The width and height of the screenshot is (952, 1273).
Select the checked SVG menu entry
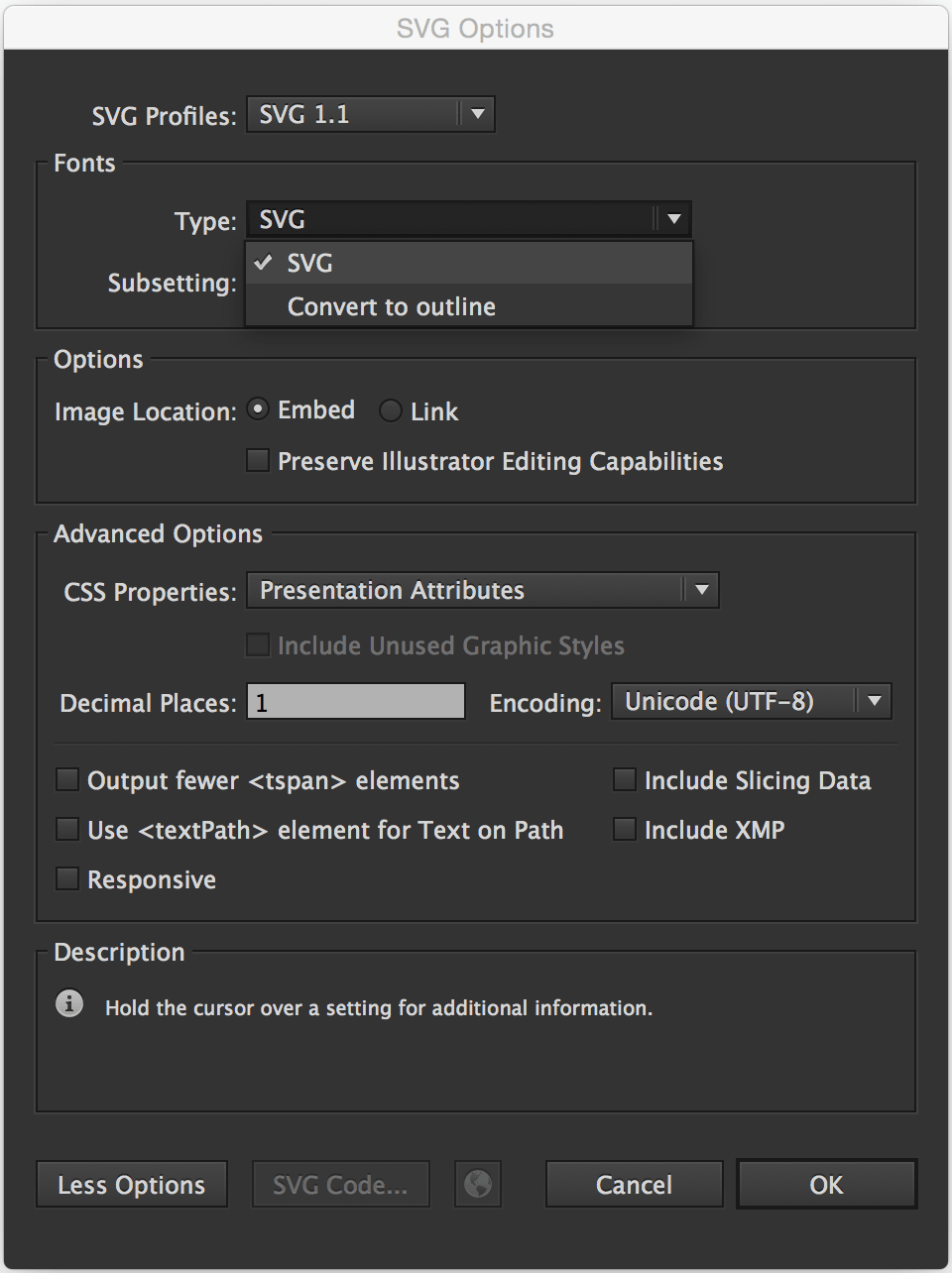[x=309, y=264]
